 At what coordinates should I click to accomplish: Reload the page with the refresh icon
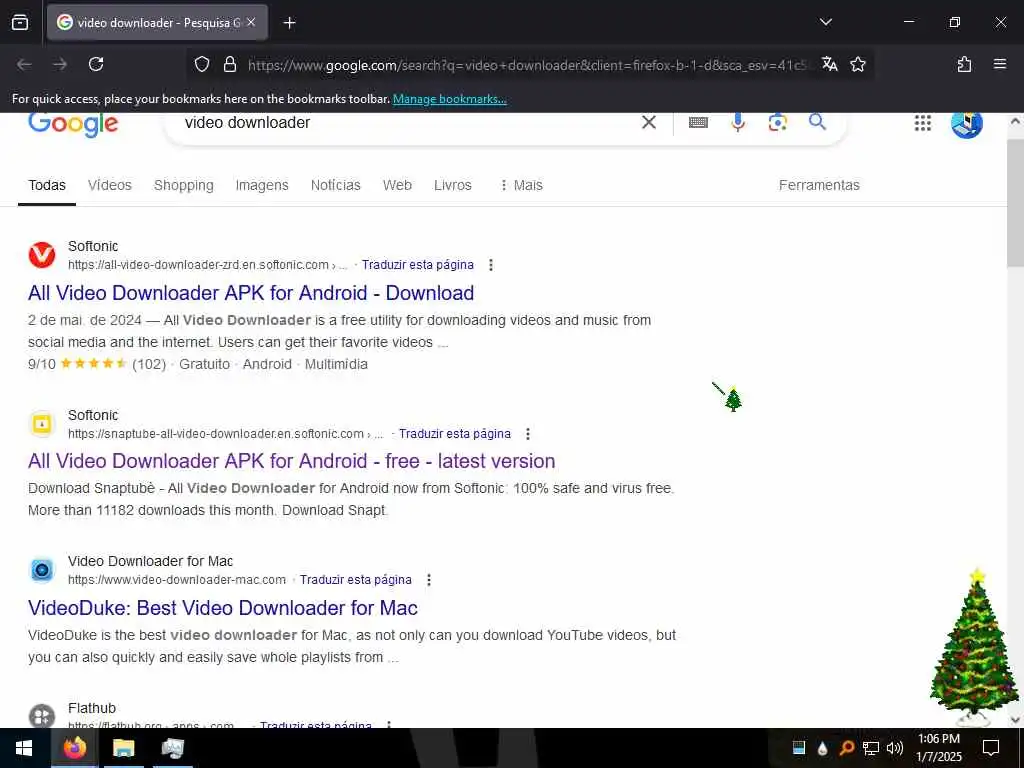[96, 64]
